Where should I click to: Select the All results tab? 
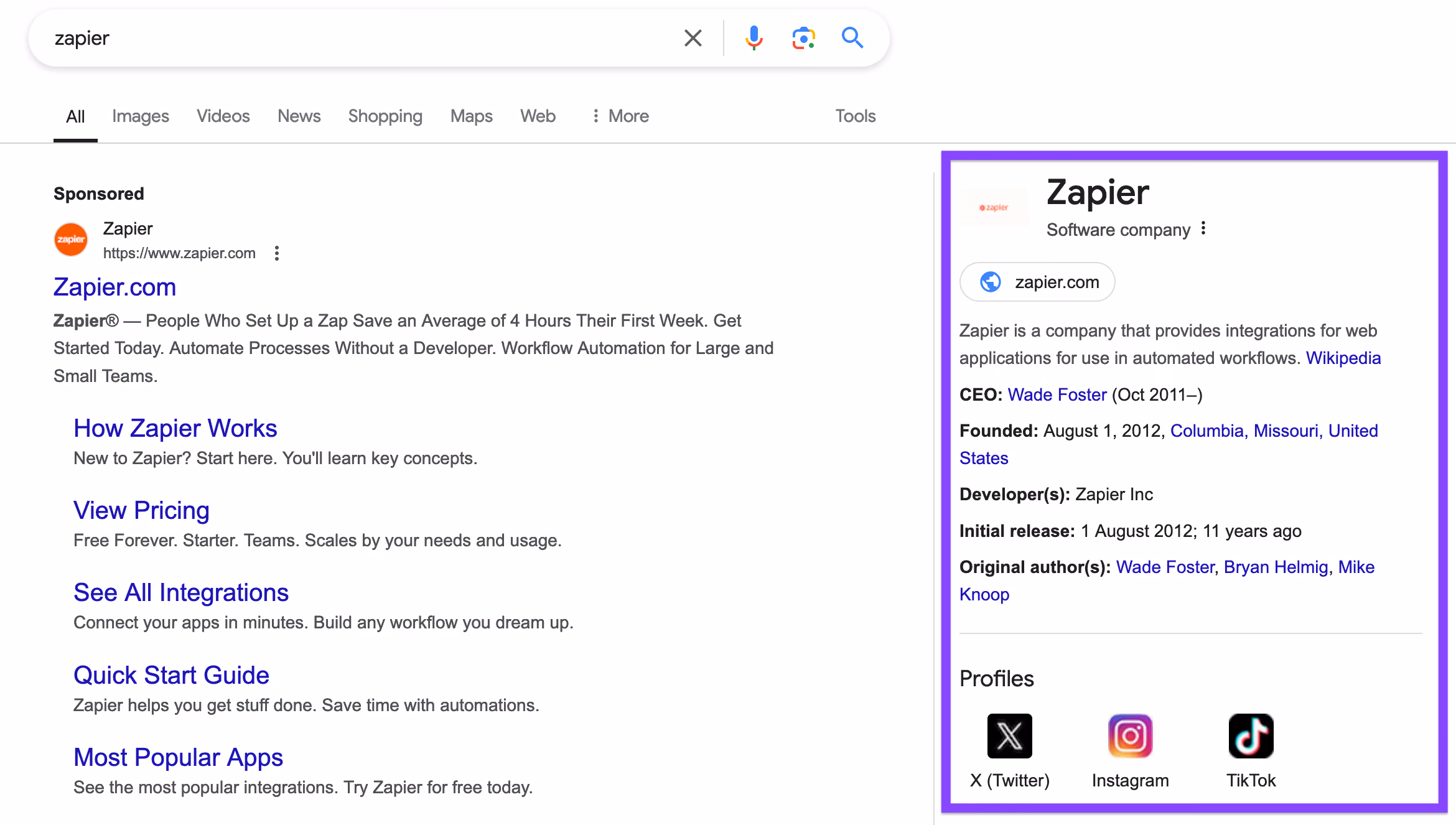tap(75, 116)
